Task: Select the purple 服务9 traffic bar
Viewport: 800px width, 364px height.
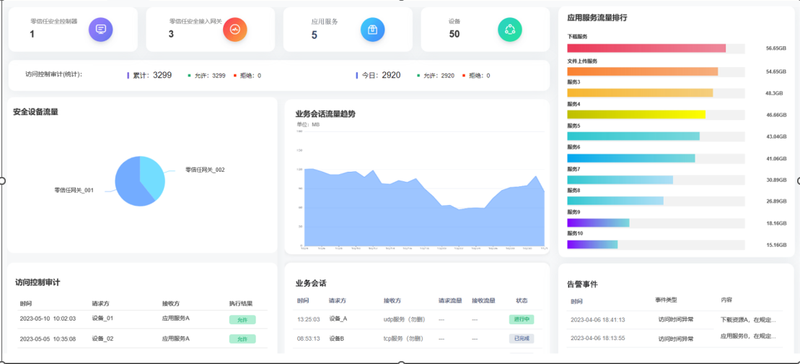Action: click(x=598, y=223)
